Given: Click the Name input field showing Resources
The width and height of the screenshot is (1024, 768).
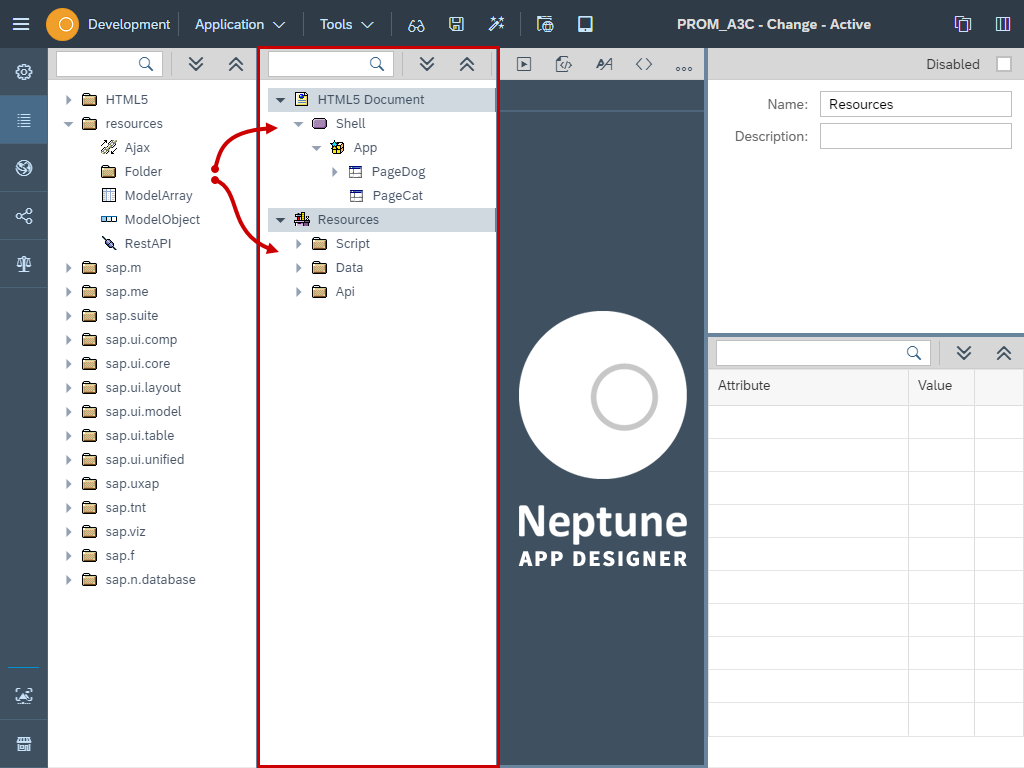Looking at the screenshot, I should (x=915, y=104).
